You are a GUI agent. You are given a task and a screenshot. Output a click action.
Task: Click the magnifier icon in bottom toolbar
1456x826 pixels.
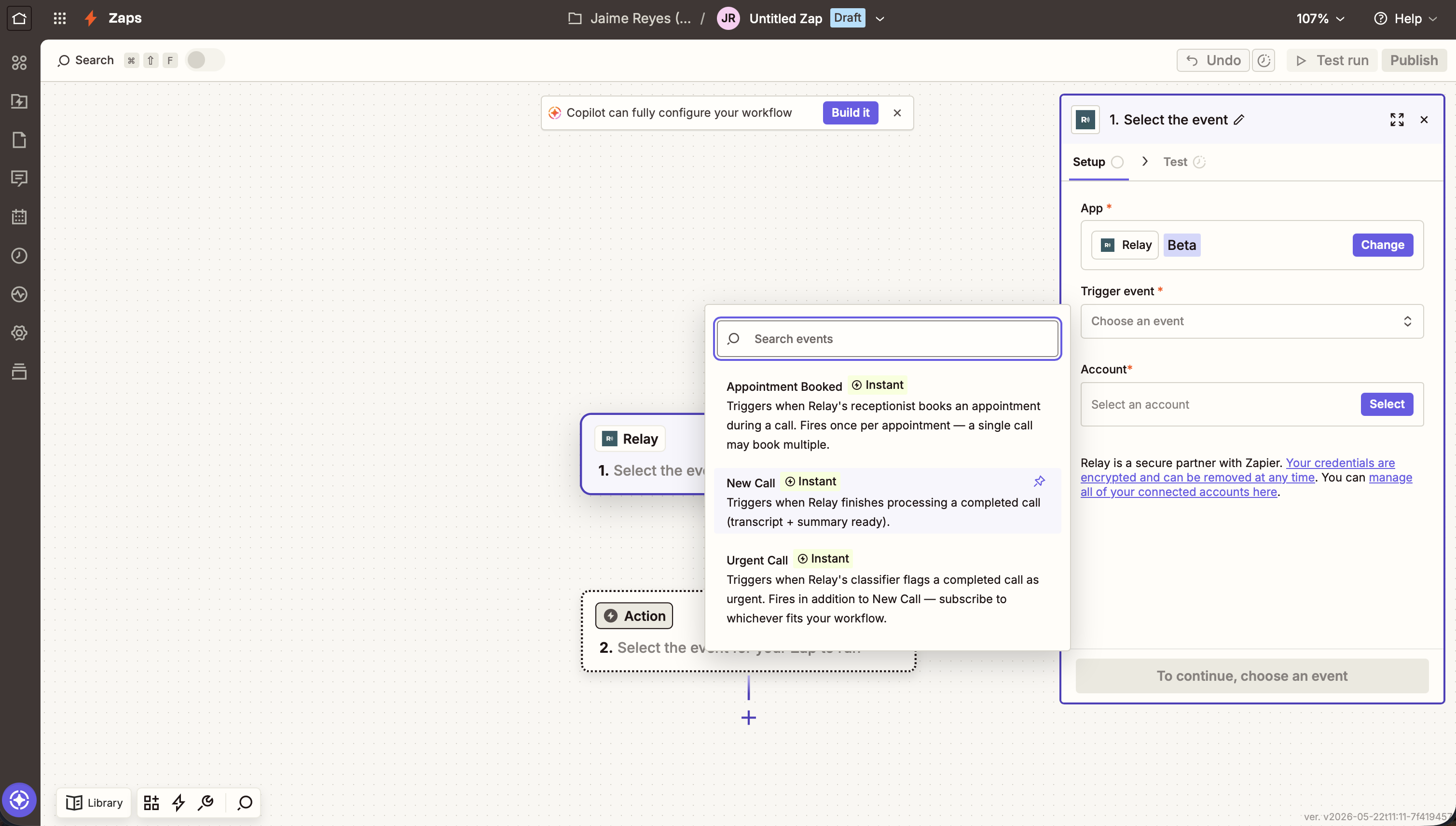coord(245,803)
